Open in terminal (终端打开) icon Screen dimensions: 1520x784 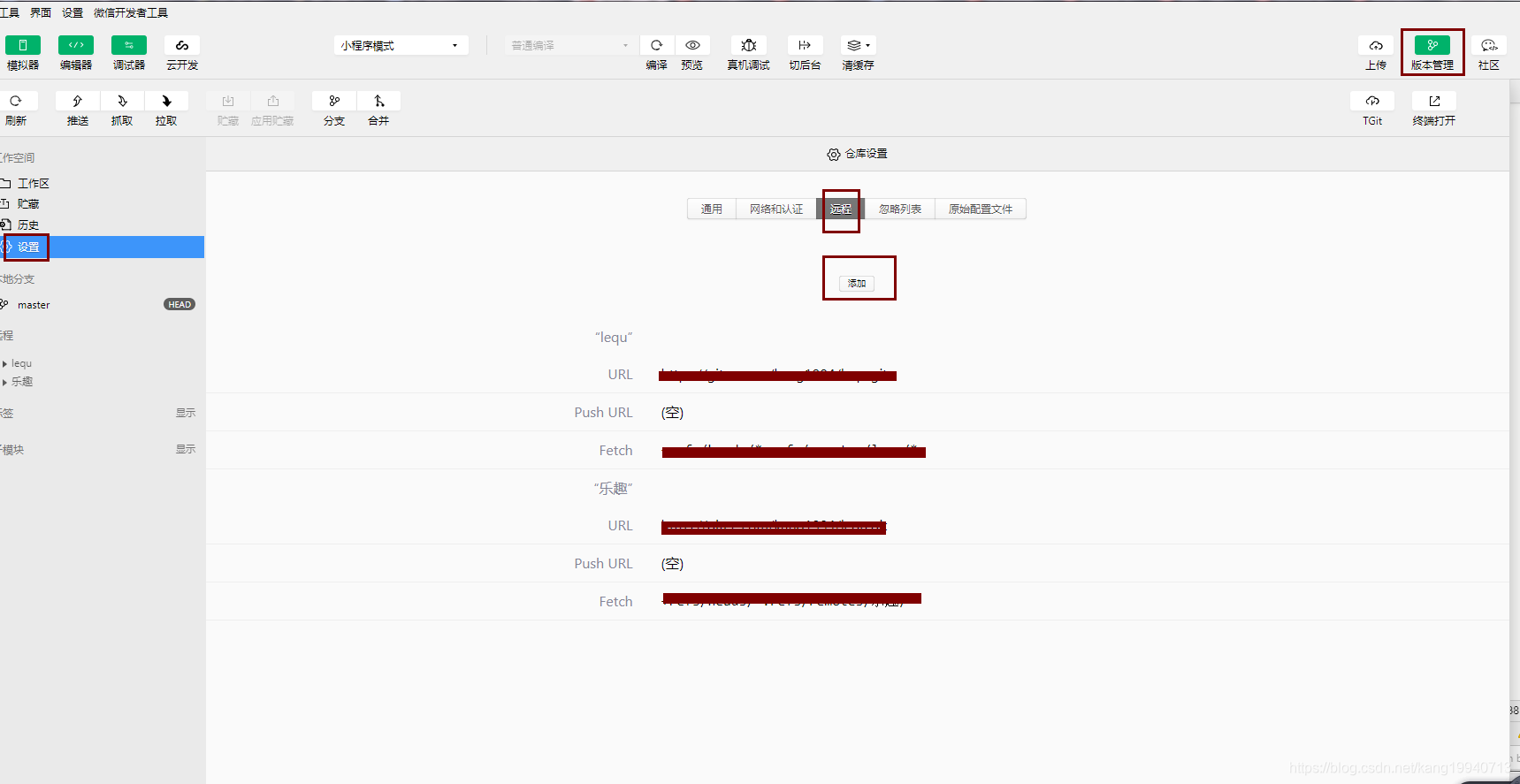tap(1434, 101)
